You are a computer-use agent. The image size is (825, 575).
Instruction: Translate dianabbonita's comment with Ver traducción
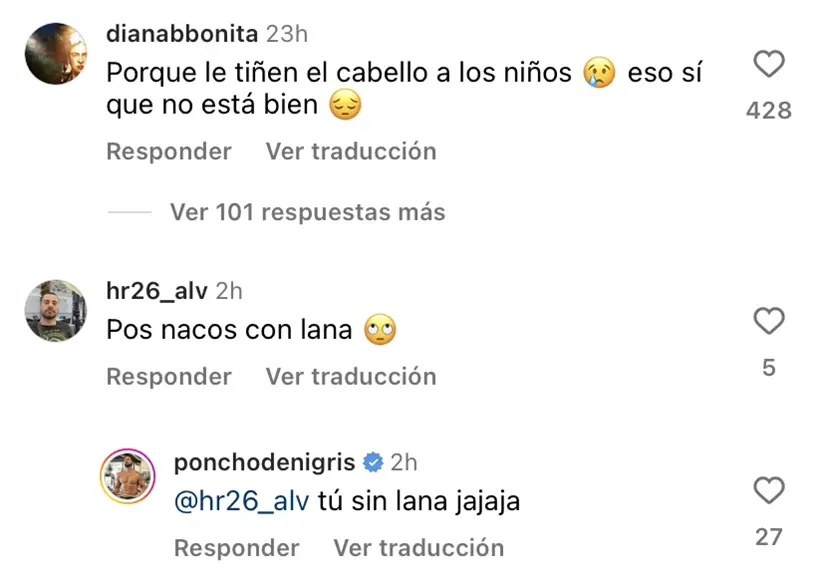coord(351,152)
